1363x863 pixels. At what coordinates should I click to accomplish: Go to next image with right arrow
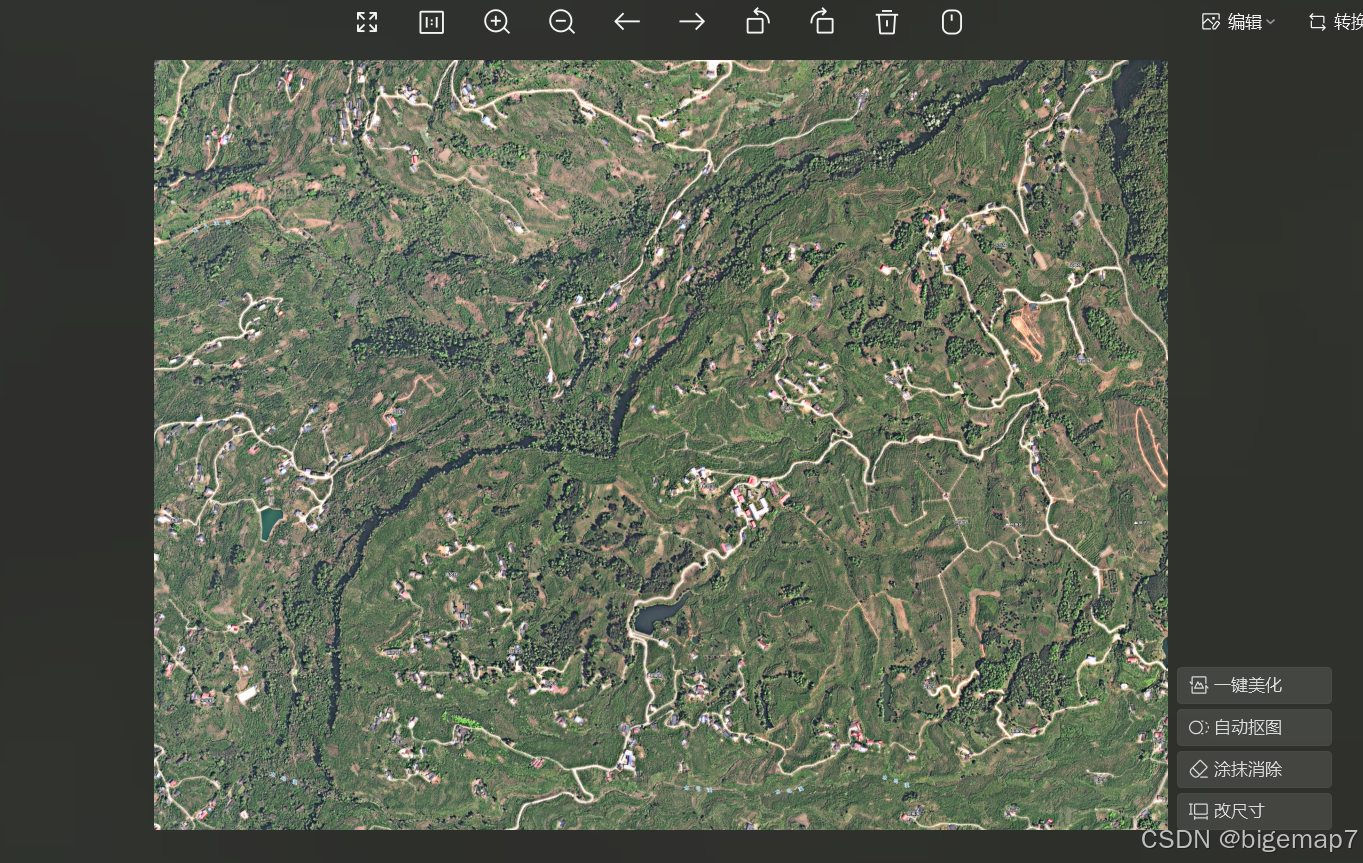click(692, 22)
